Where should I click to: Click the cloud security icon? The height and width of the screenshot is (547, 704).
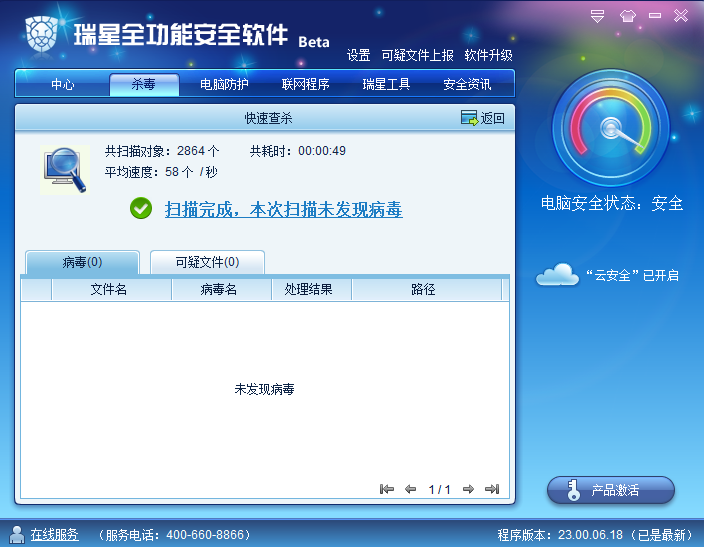tap(557, 274)
